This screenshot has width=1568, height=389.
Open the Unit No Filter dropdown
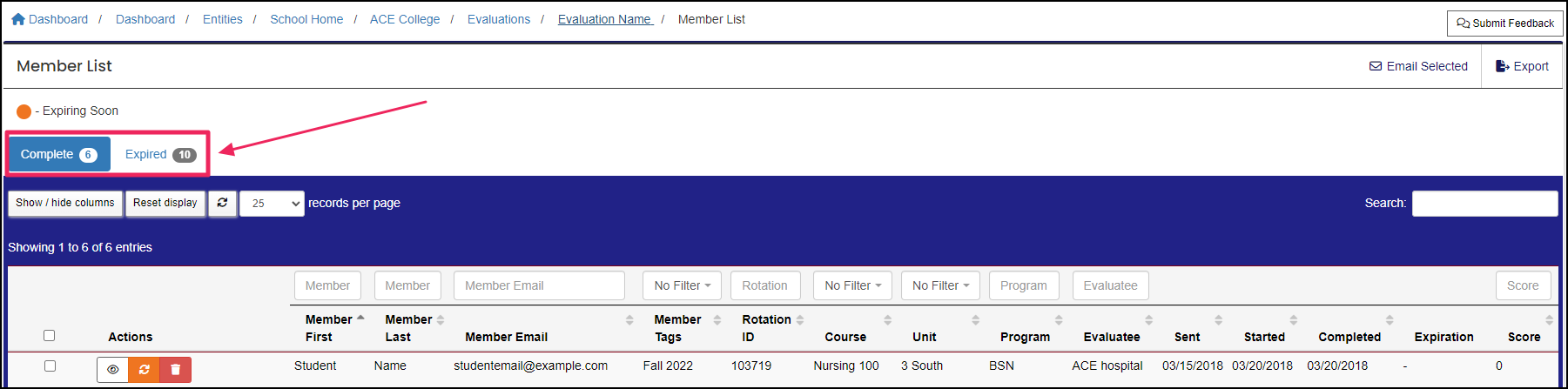click(x=940, y=285)
